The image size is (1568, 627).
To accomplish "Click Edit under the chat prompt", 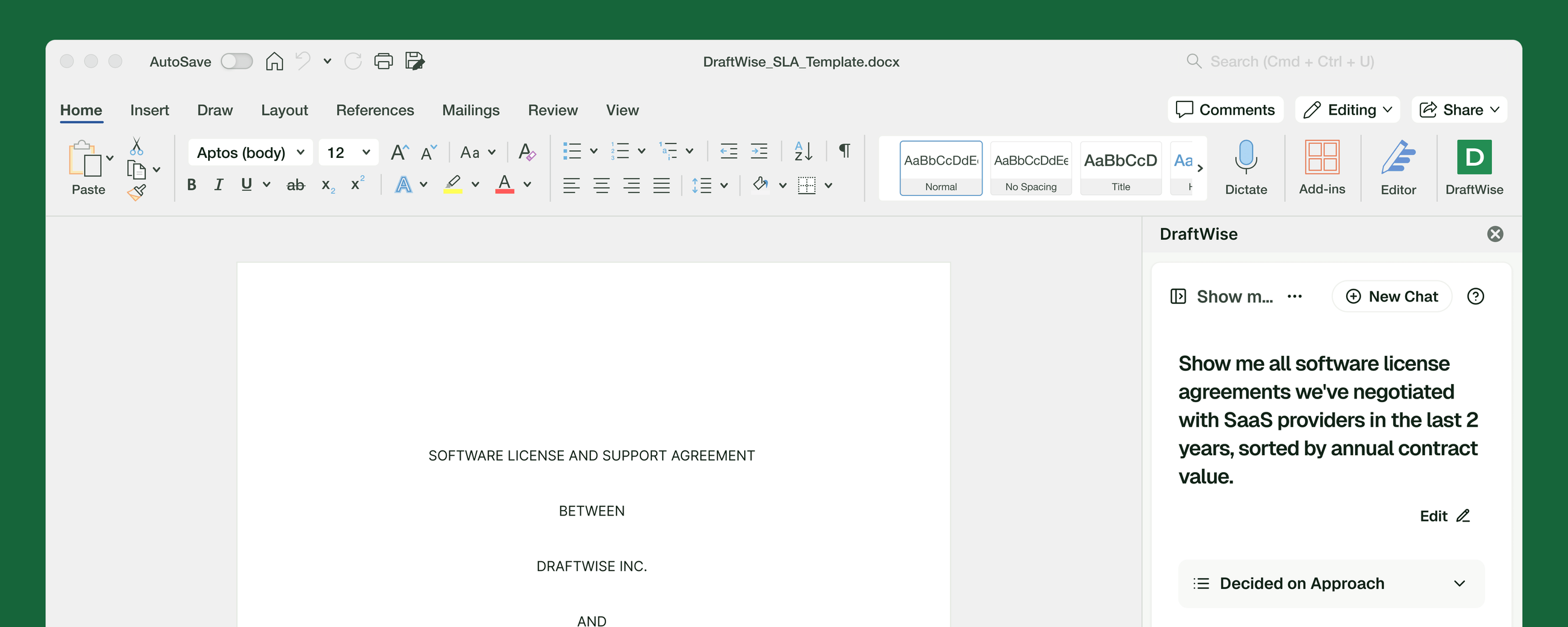I will pyautogui.click(x=1444, y=516).
